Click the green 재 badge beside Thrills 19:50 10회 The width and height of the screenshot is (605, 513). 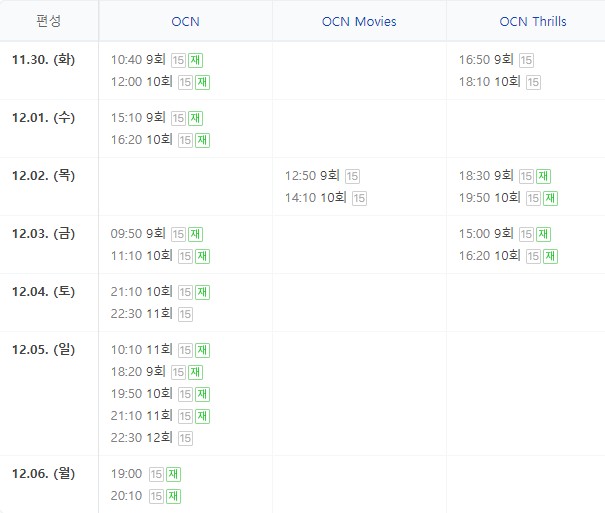pos(550,198)
